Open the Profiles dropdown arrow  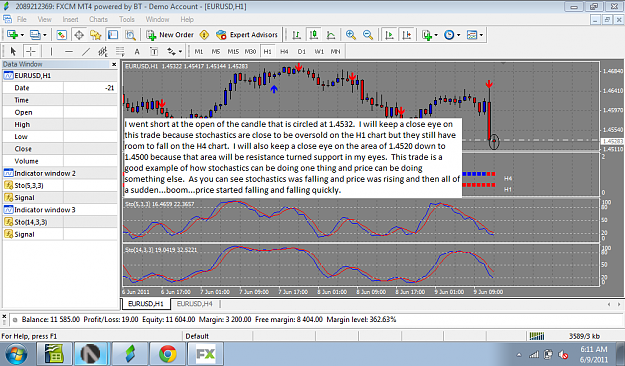click(x=44, y=35)
